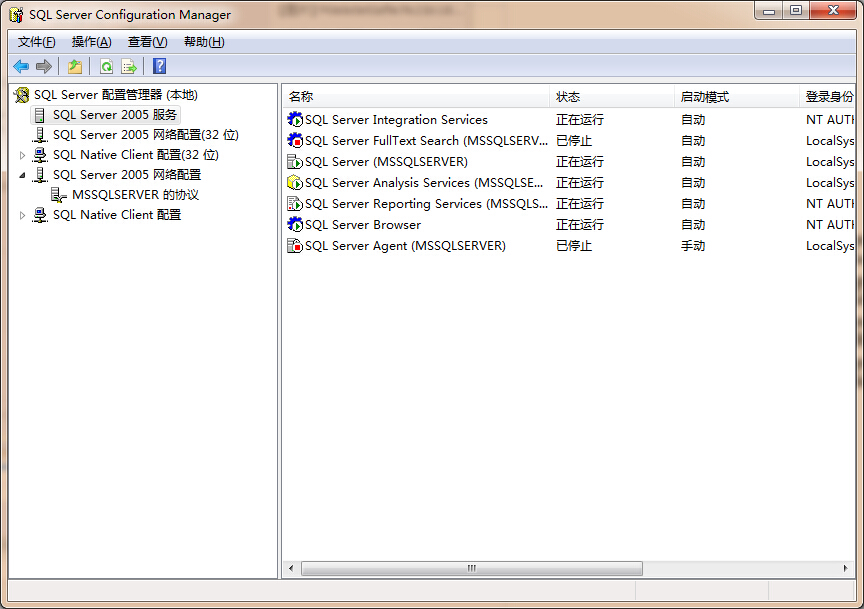Click the SQL Server 2005 服务 tree icon
The height and width of the screenshot is (609, 864).
(x=40, y=115)
